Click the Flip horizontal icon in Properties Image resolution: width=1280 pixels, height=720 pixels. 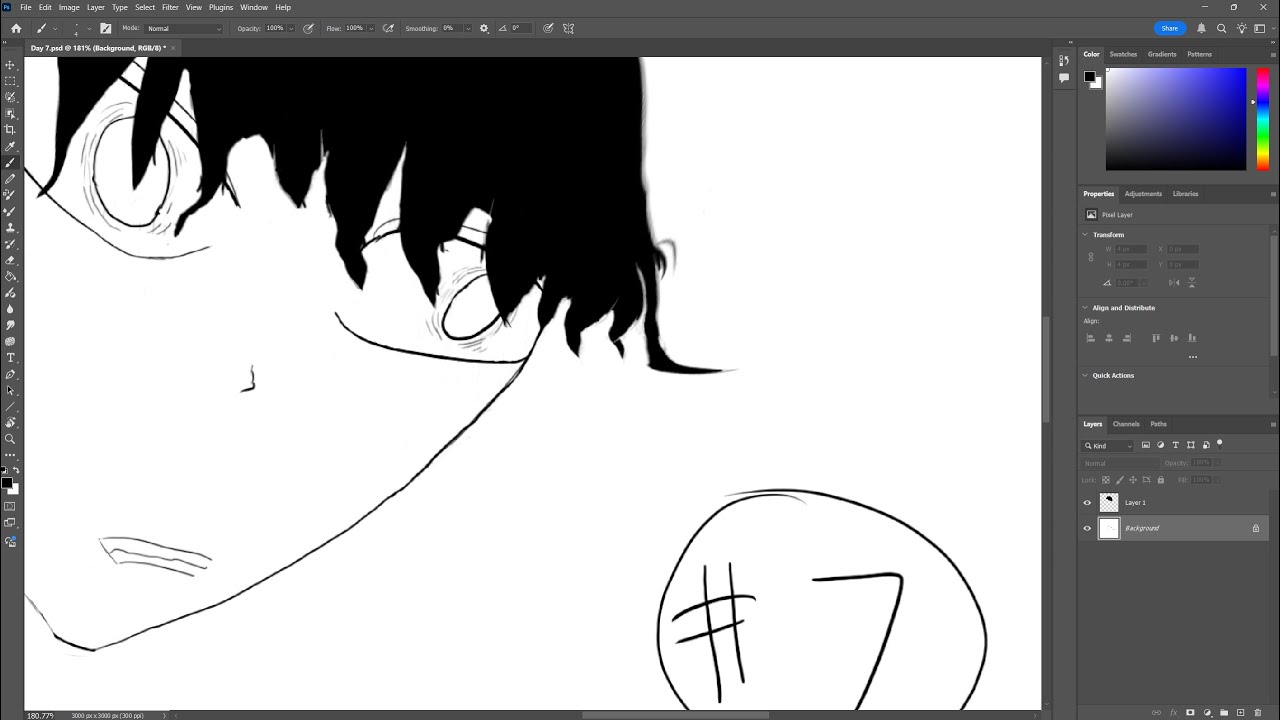tap(1174, 283)
